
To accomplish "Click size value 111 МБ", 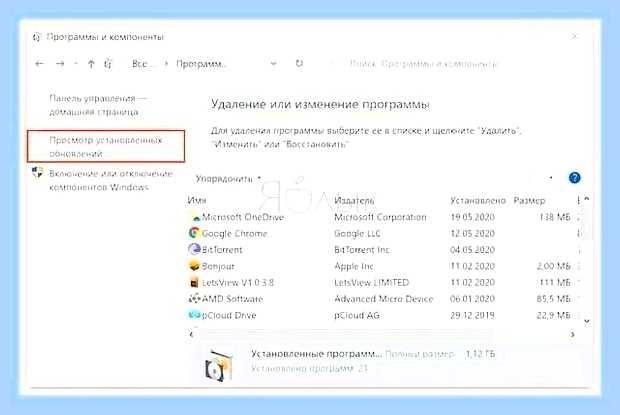I will point(555,283).
